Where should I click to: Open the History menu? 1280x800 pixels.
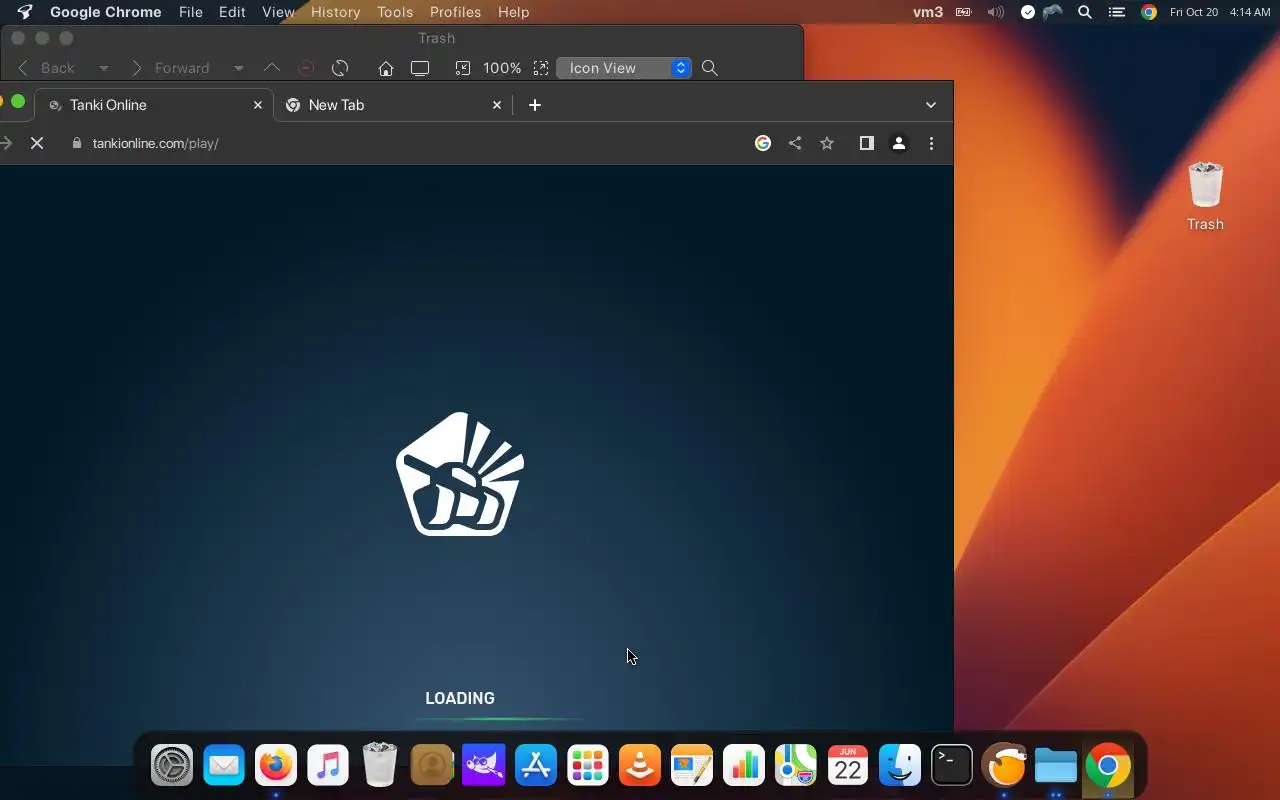click(335, 12)
